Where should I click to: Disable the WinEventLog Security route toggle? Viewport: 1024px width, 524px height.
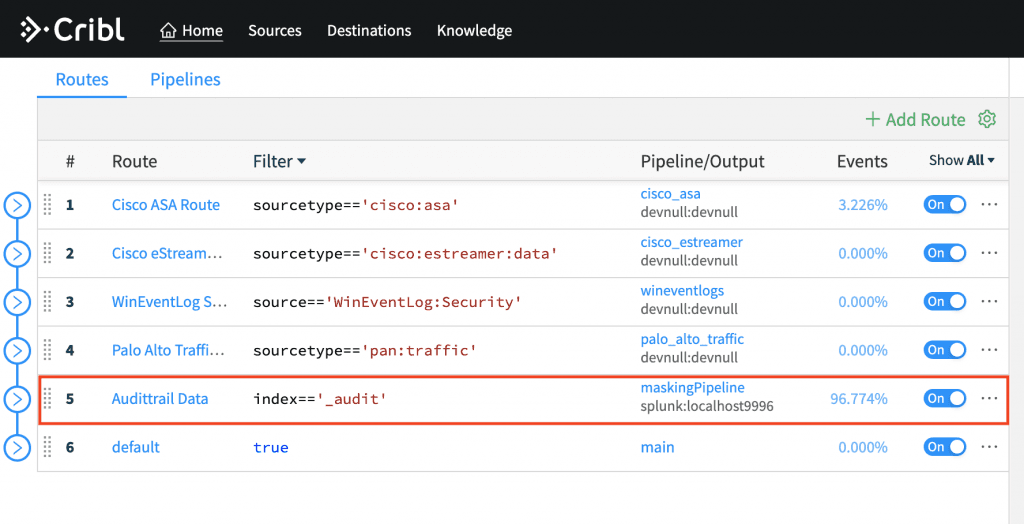[x=944, y=302]
